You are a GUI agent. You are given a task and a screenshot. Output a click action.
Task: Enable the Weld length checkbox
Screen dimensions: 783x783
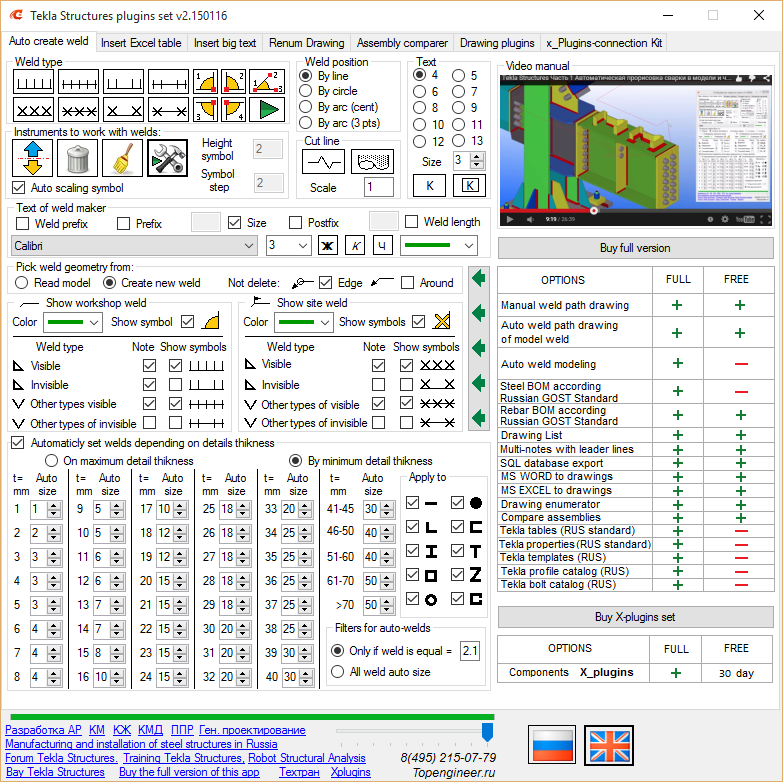pyautogui.click(x=412, y=223)
